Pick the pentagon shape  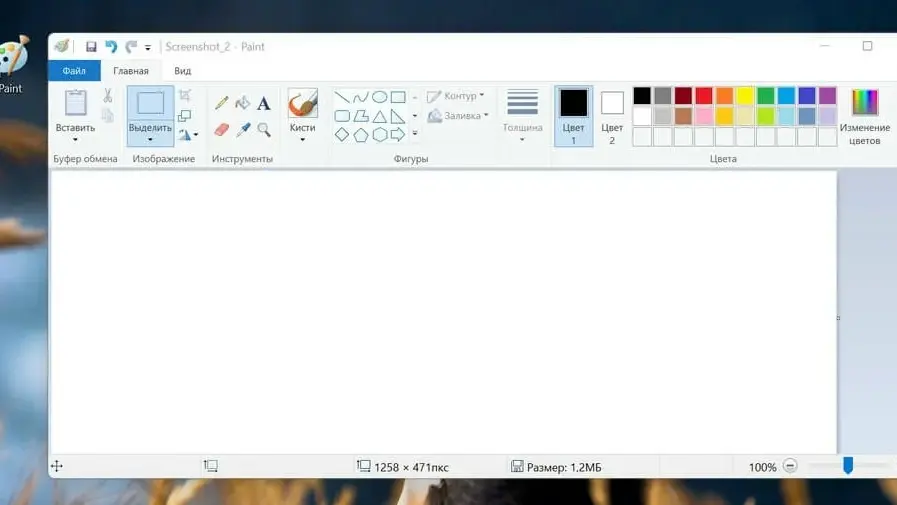pos(360,135)
